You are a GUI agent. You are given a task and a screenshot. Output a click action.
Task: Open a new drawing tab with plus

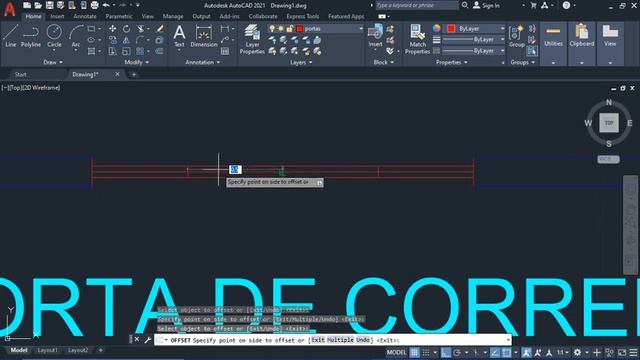(133, 74)
